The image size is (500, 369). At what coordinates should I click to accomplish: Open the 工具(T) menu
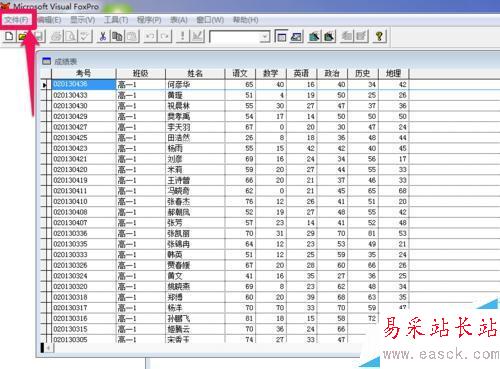click(x=116, y=20)
